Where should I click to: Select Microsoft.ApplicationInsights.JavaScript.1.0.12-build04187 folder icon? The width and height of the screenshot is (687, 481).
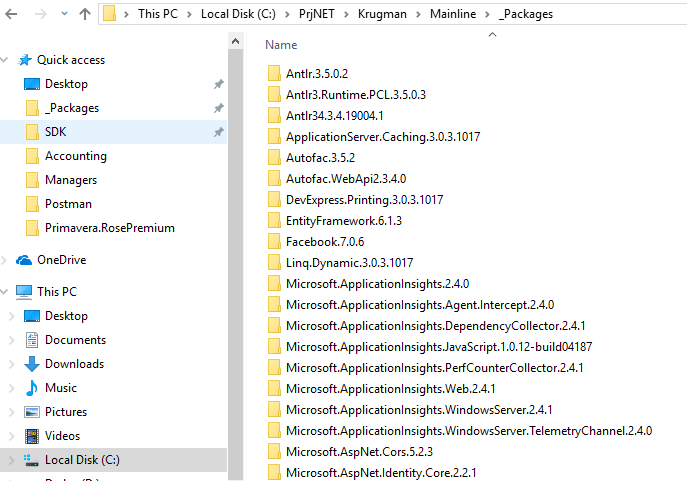[274, 347]
